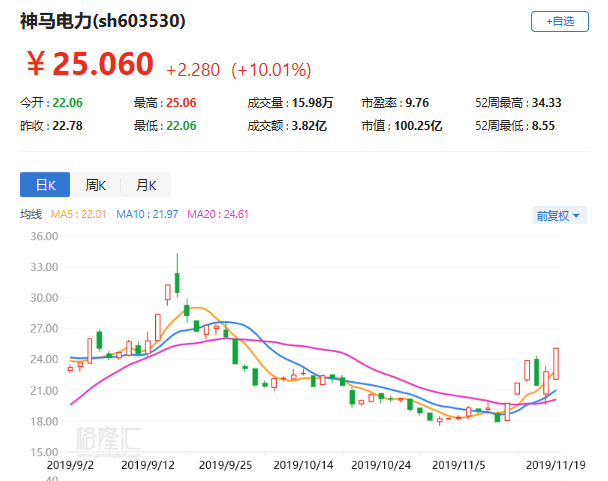The height and width of the screenshot is (481, 608).
Task: Click the 最低 value 22.06
Action: pos(181,126)
